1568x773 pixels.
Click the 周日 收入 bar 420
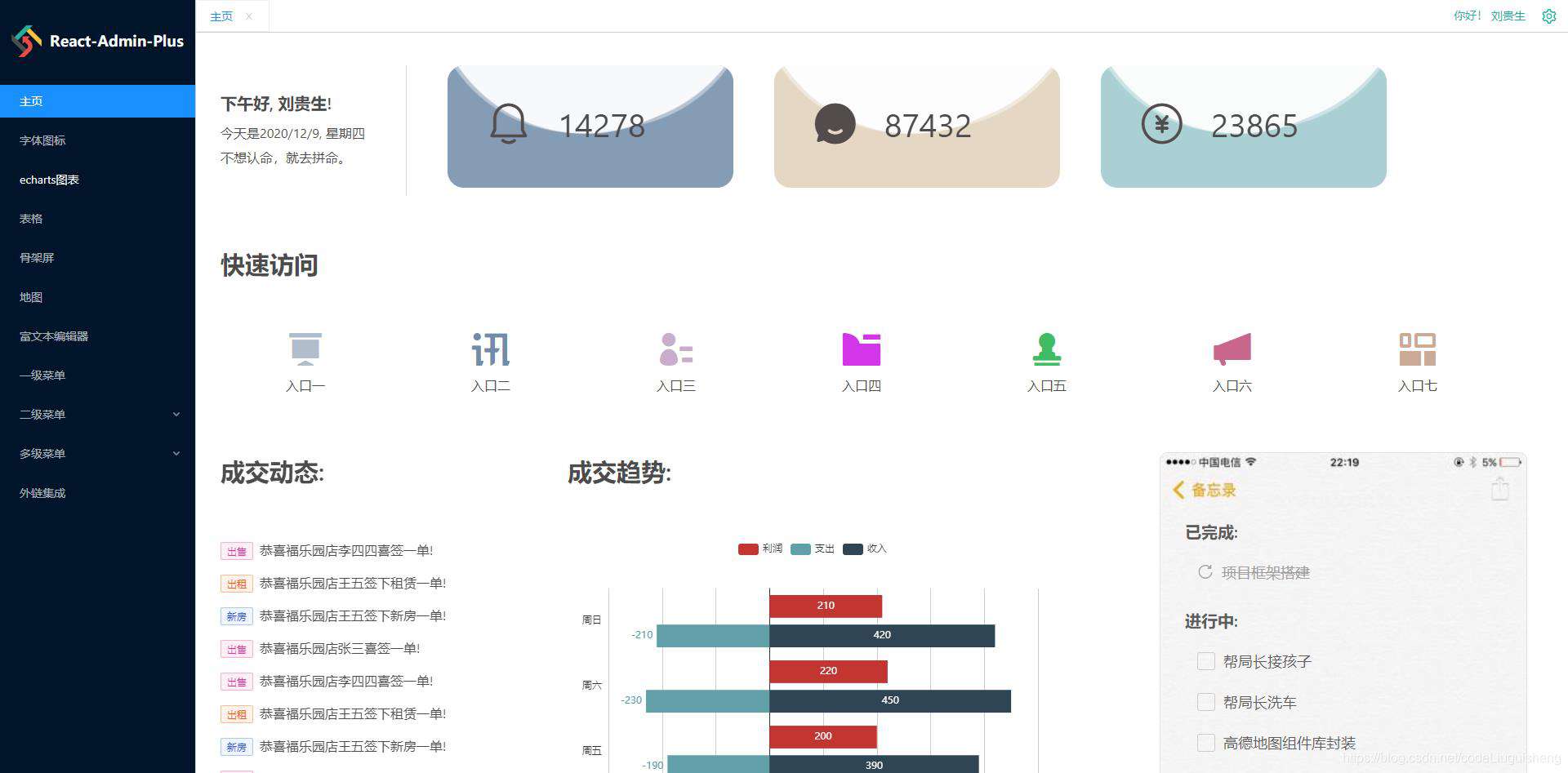882,635
